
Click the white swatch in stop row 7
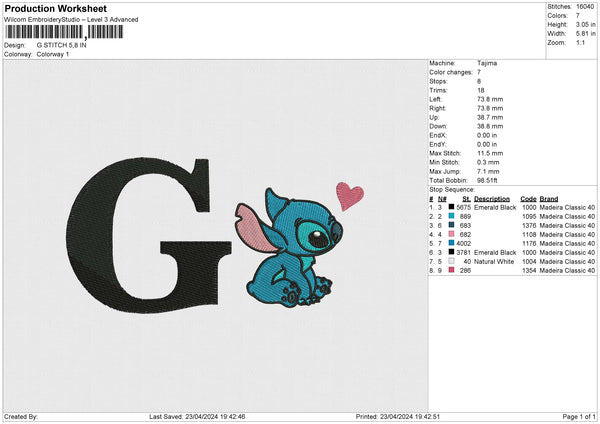click(452, 261)
